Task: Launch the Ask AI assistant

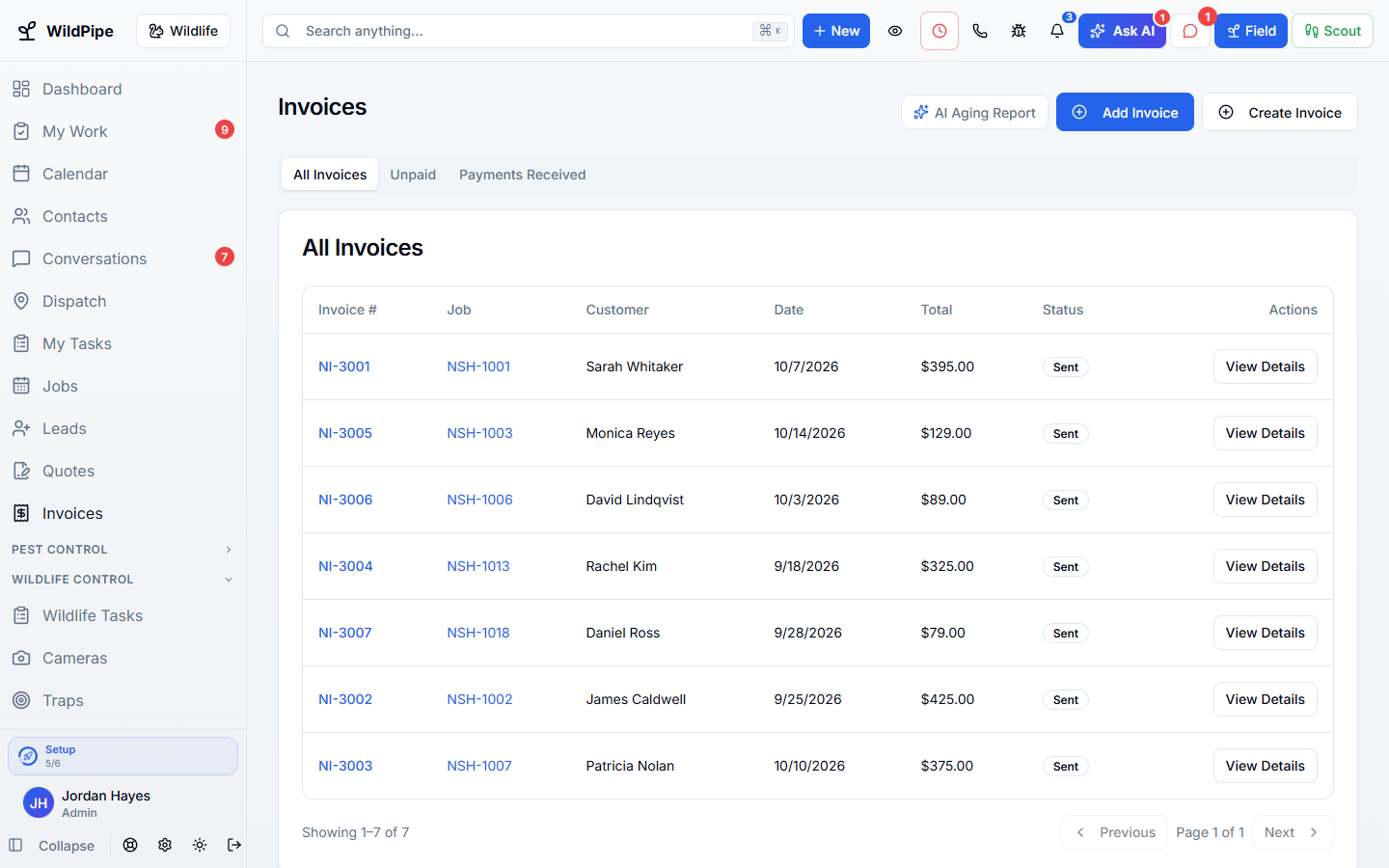Action: (1123, 31)
